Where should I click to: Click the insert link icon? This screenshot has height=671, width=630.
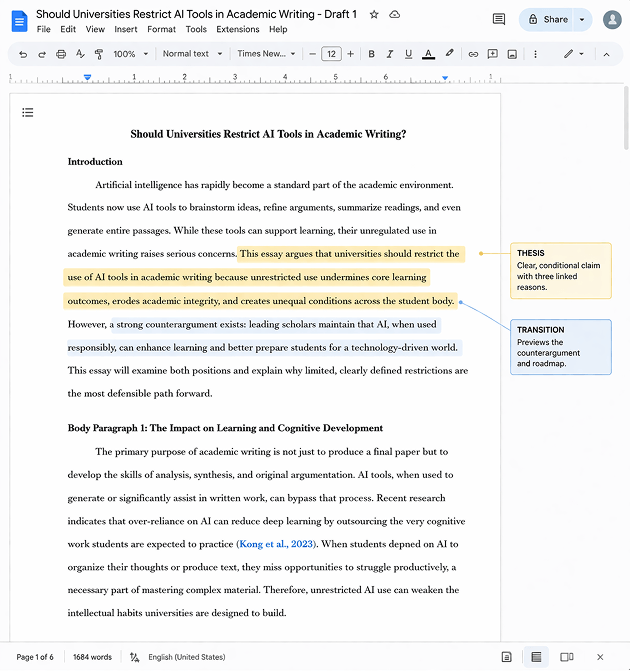[473, 54]
